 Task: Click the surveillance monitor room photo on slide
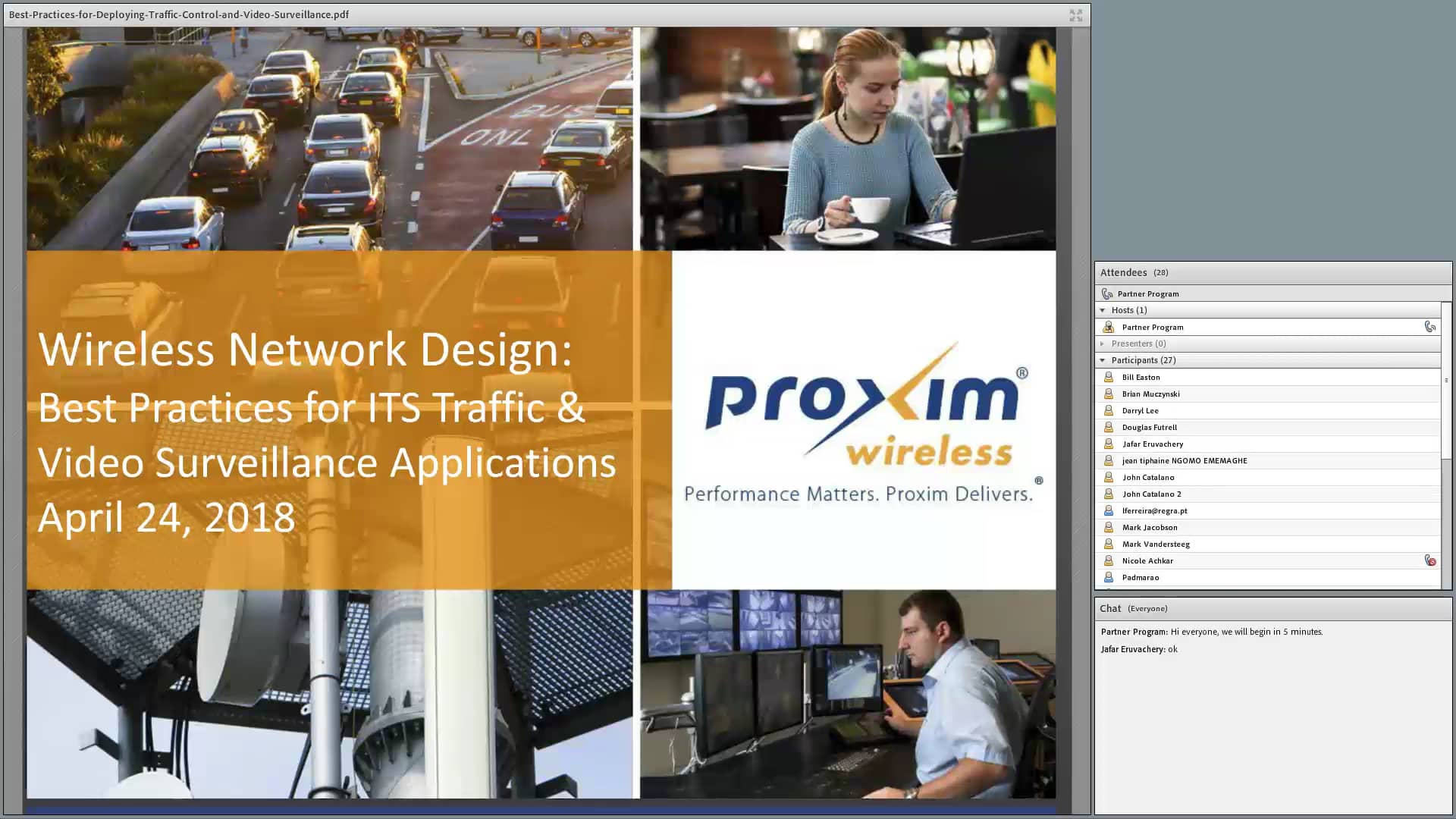[848, 694]
